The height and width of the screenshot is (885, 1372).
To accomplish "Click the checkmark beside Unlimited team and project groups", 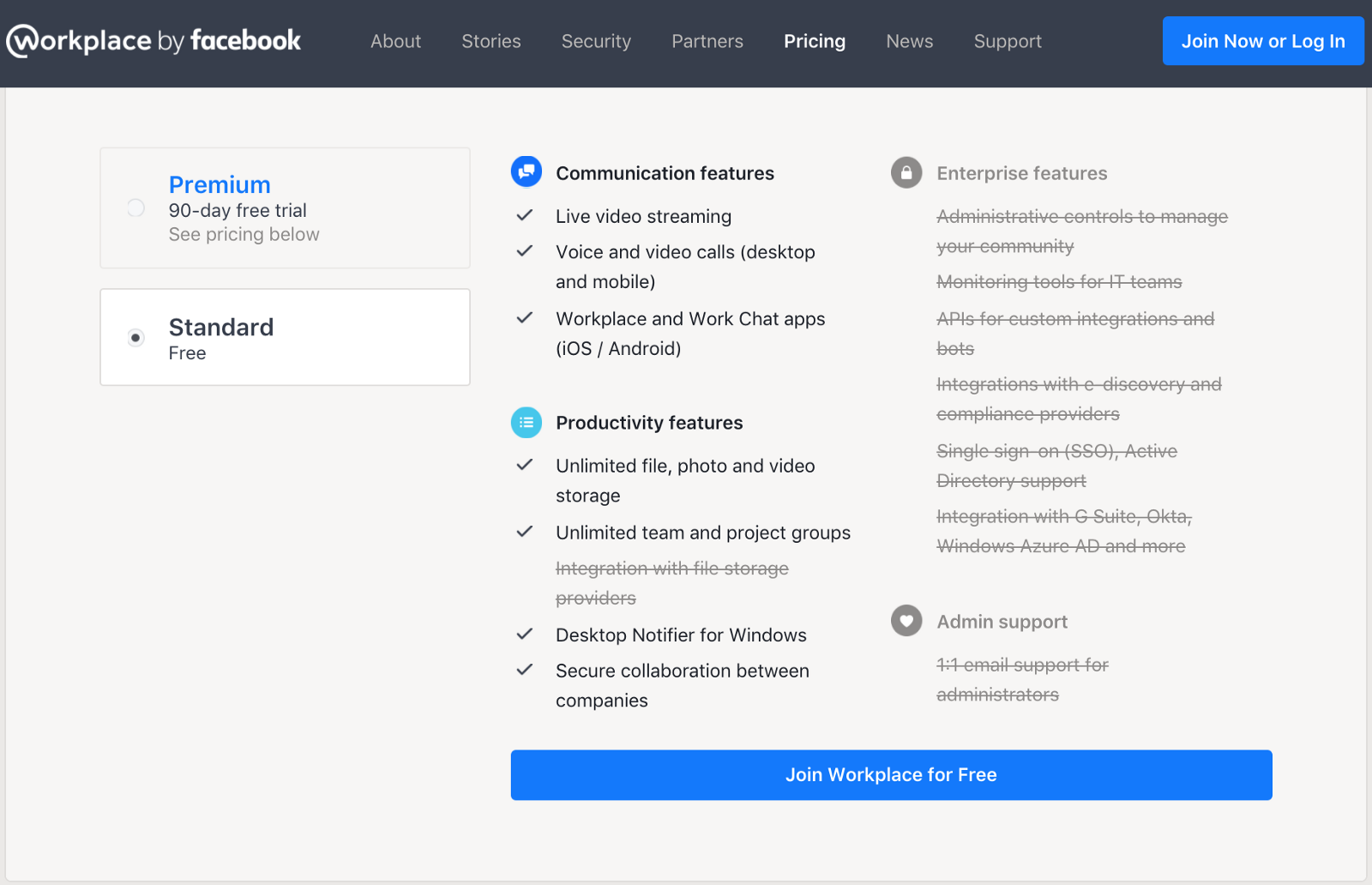I will point(525,532).
